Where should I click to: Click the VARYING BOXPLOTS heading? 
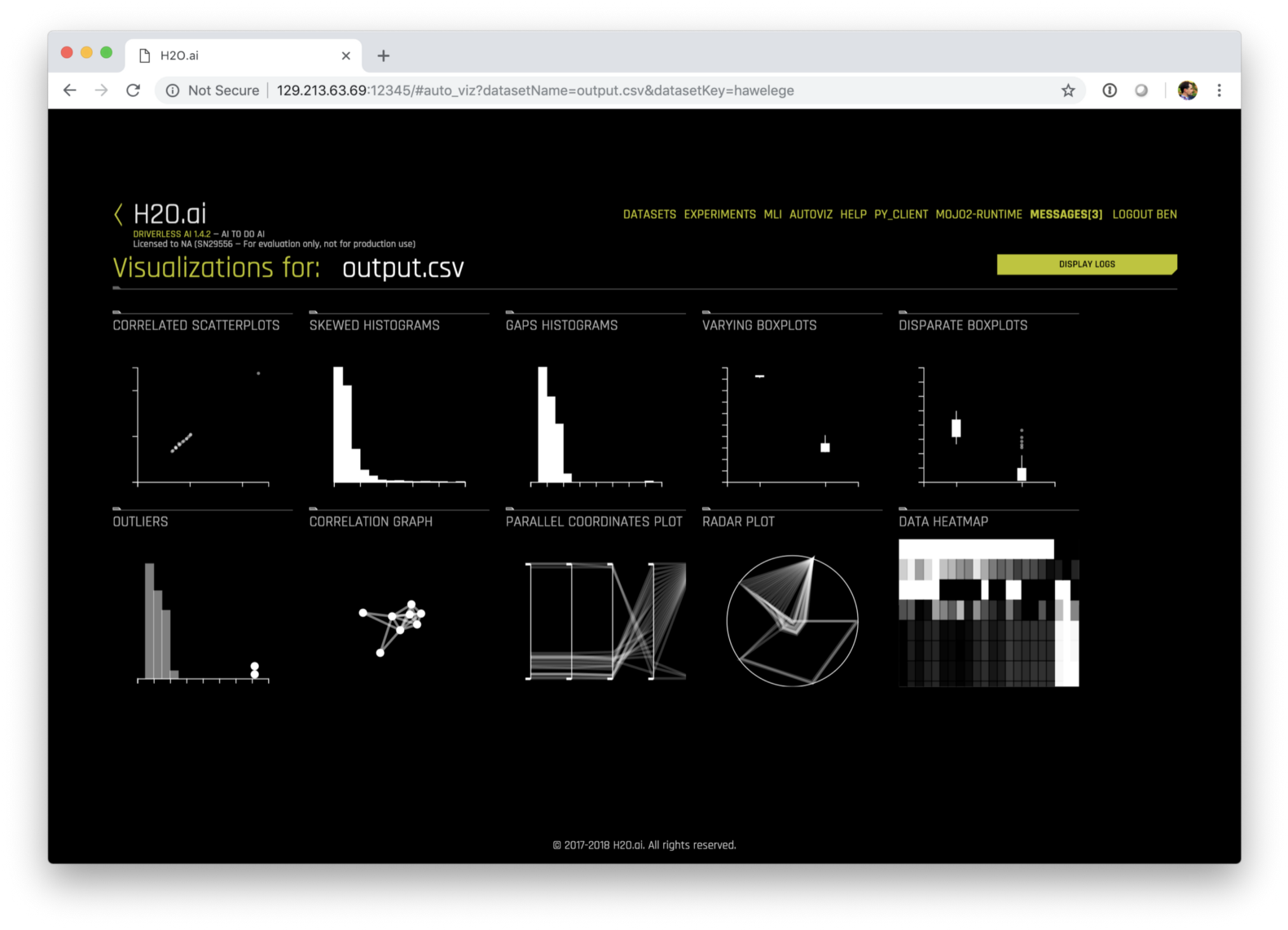pyautogui.click(x=759, y=325)
